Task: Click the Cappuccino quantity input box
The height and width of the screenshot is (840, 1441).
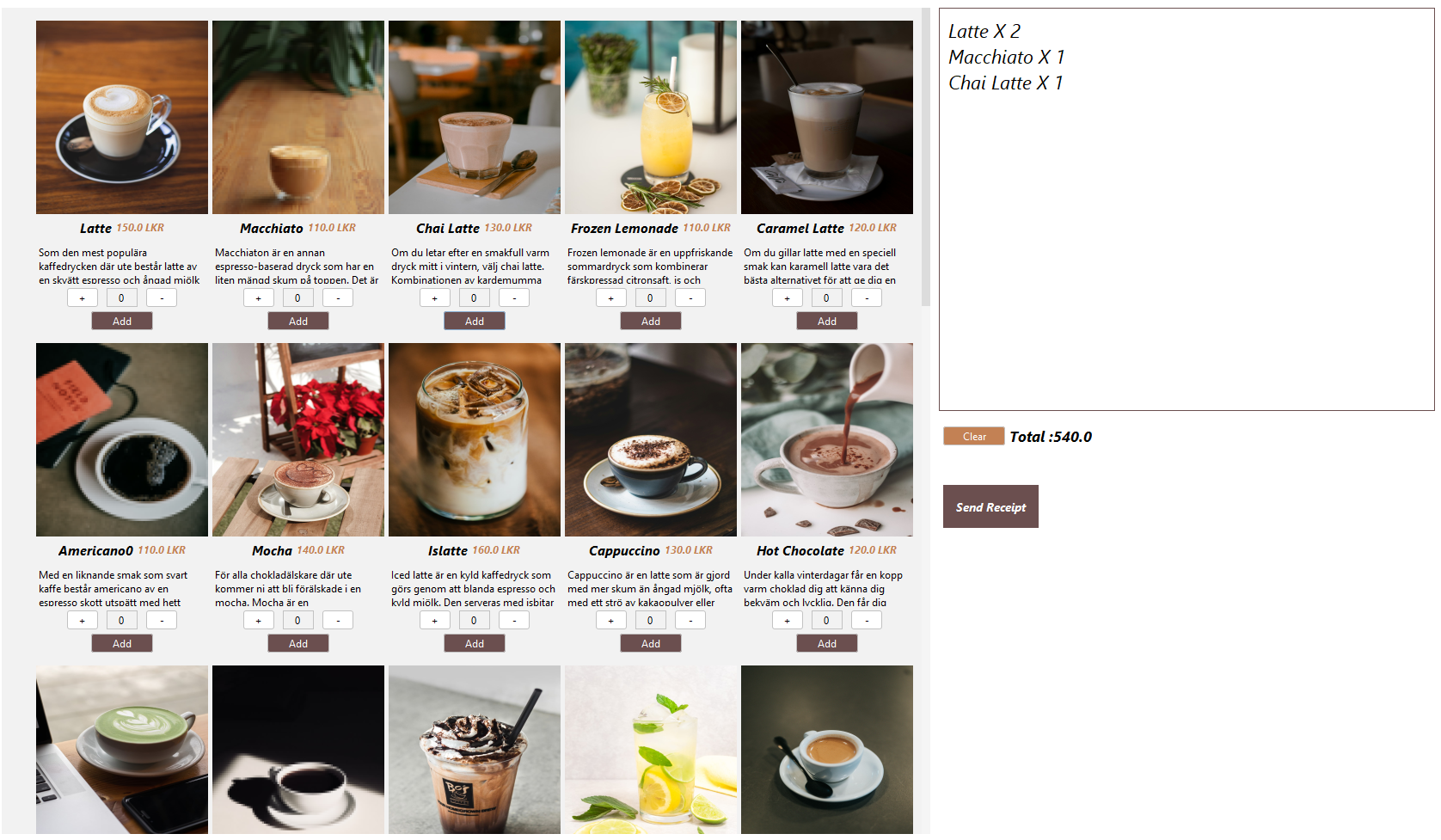Action: (650, 621)
